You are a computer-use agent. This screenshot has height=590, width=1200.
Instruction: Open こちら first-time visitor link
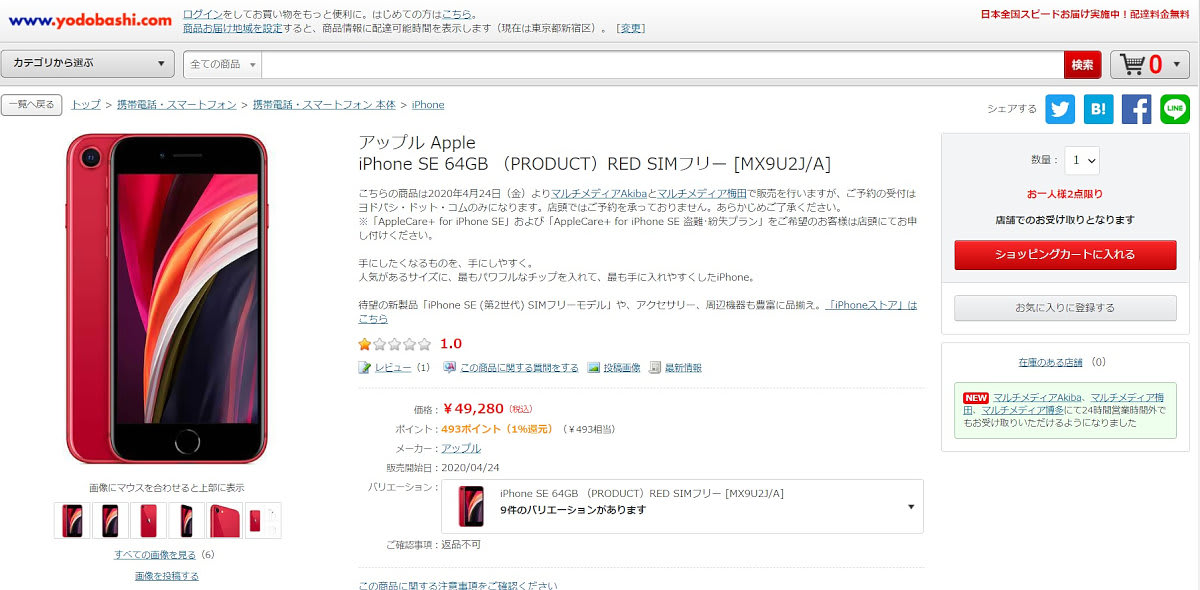pyautogui.click(x=457, y=15)
